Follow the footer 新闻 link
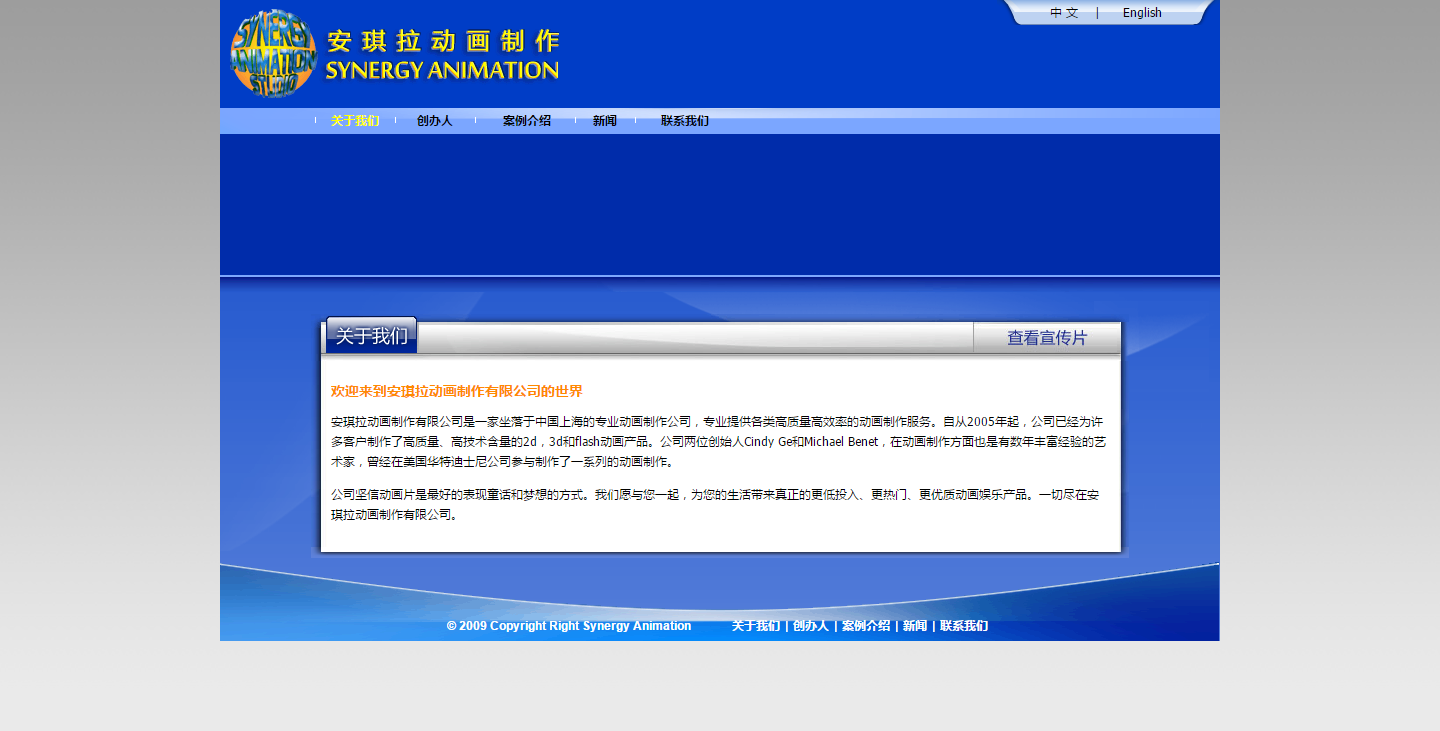 pos(915,626)
